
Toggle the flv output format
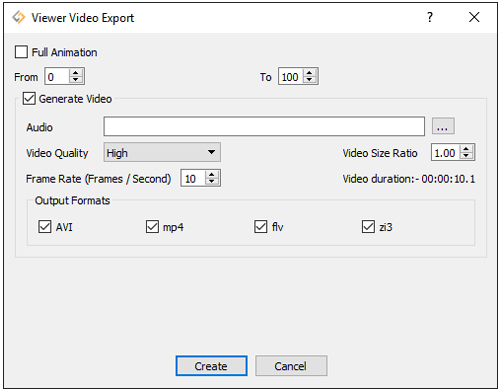pos(261,227)
